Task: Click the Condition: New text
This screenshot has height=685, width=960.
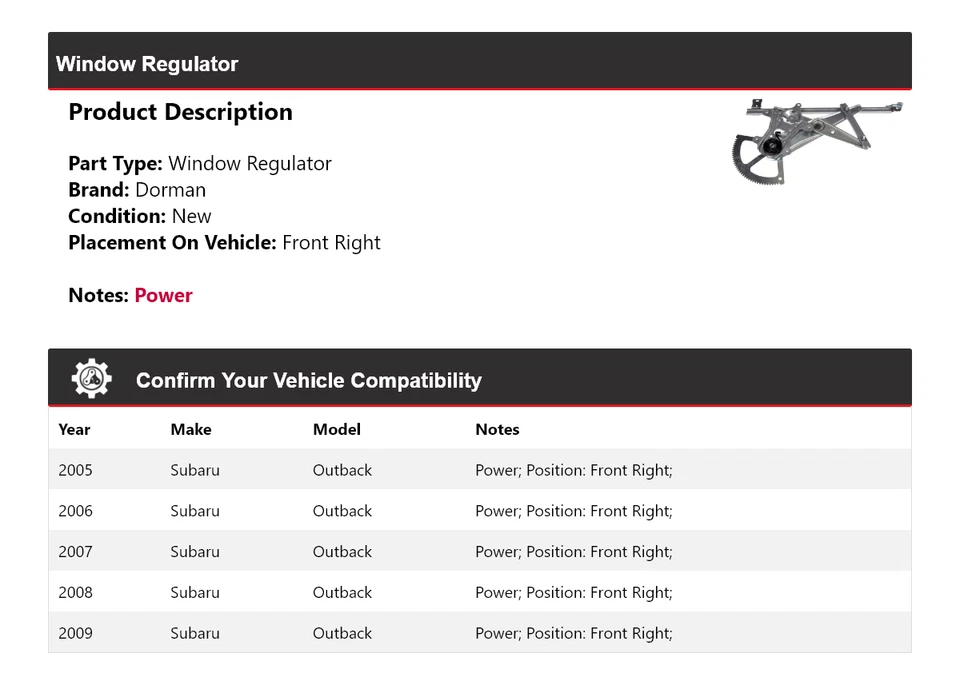Action: point(140,216)
